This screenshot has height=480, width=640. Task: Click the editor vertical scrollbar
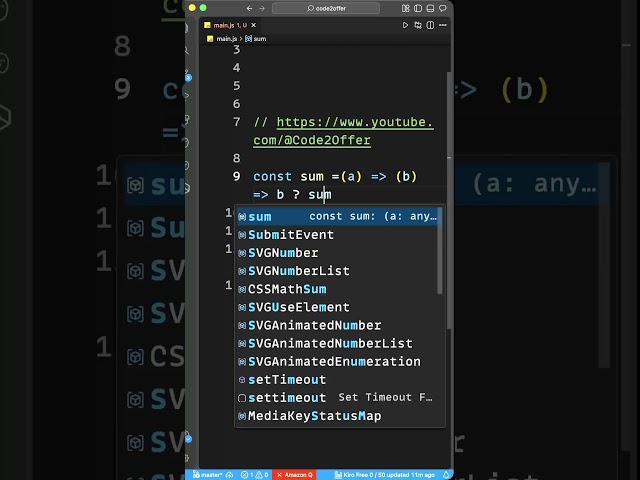point(449,200)
